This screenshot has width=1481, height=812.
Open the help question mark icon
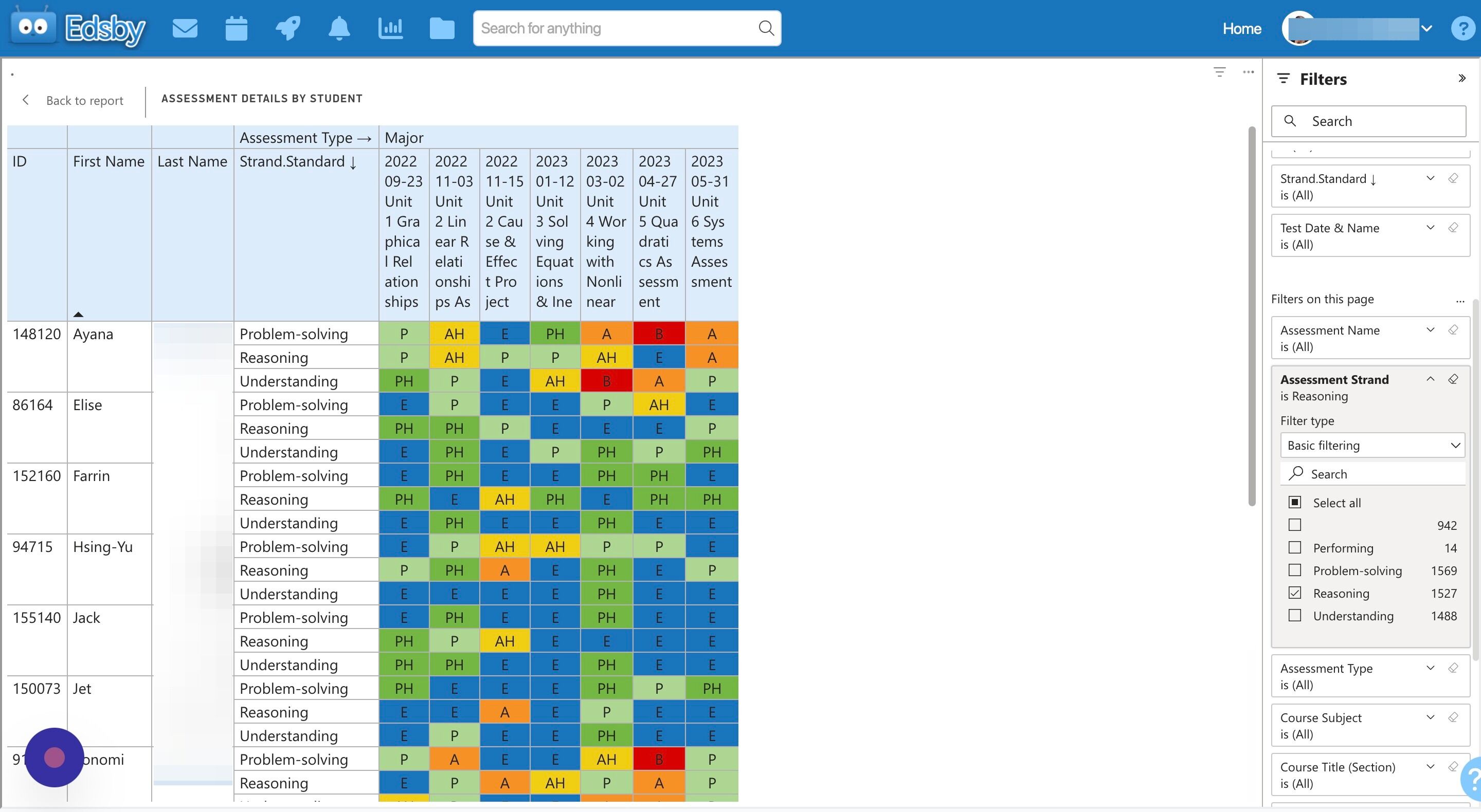click(x=1464, y=28)
